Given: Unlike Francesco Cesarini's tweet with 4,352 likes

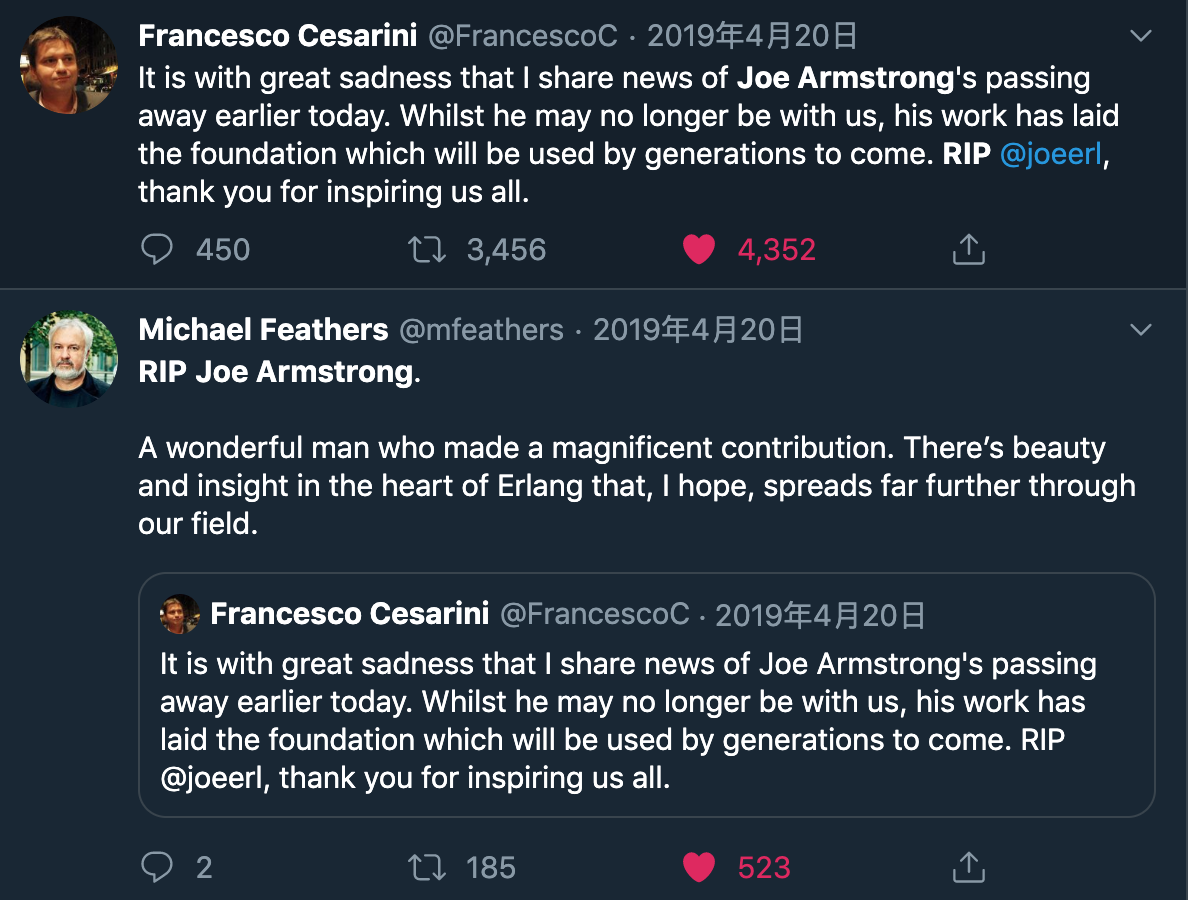Looking at the screenshot, I should pyautogui.click(x=699, y=249).
